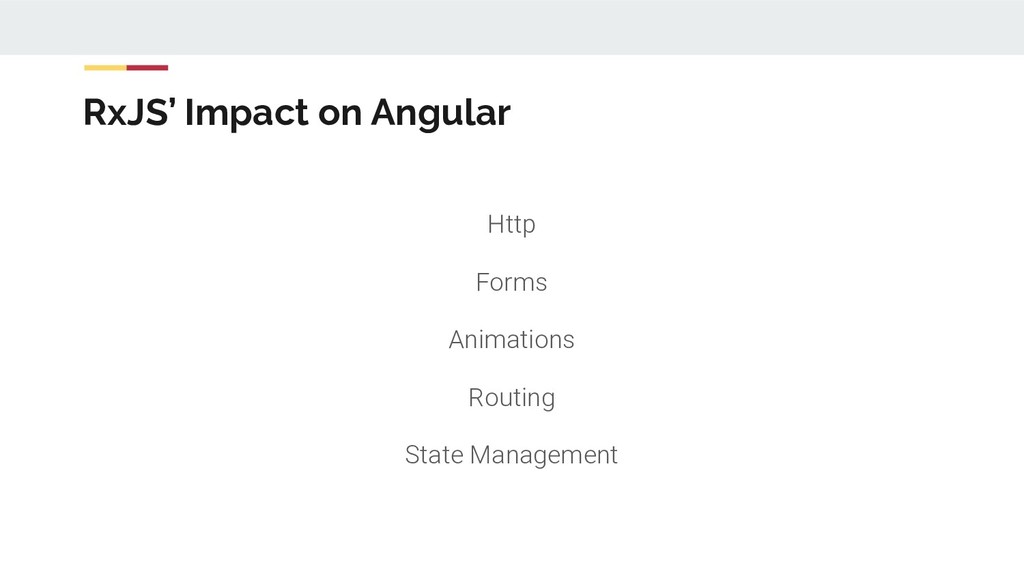Click the word Management in the list
Image resolution: width=1024 pixels, height=576 pixels.
click(x=544, y=455)
